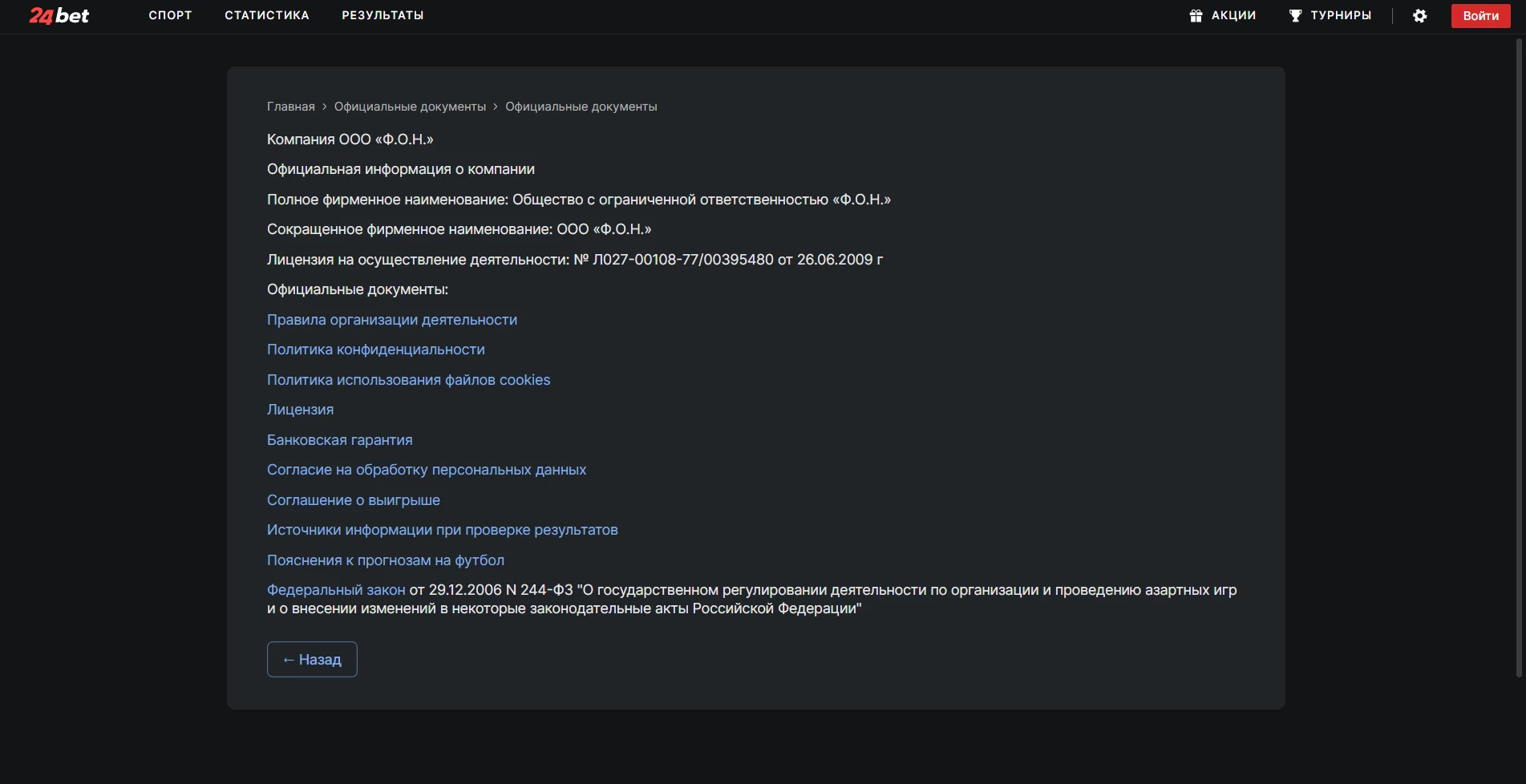Open the settings gear icon
The width and height of the screenshot is (1526, 784).
tap(1419, 16)
